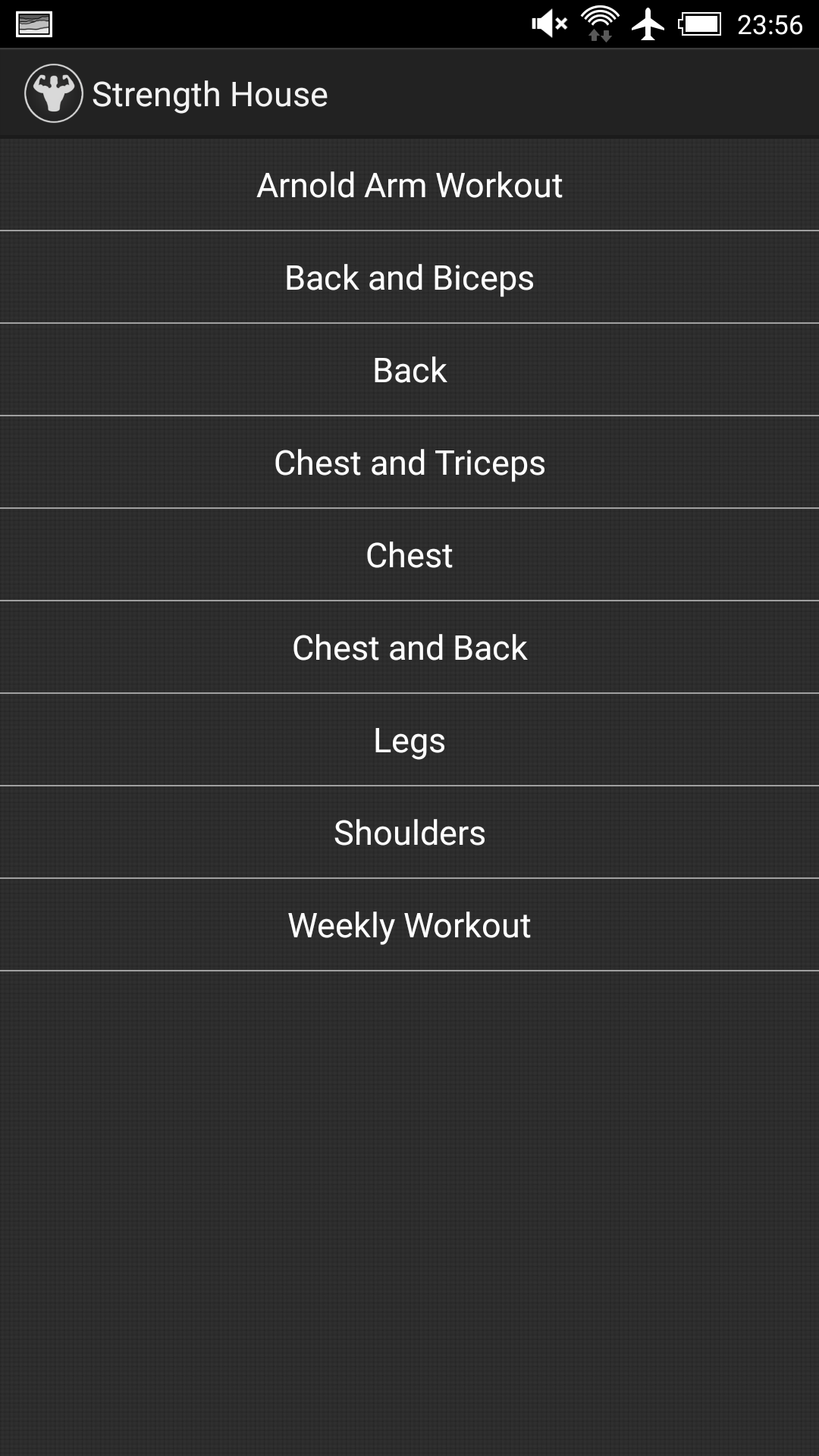Tap the Strength House title text
The image size is (819, 1456).
click(x=209, y=93)
